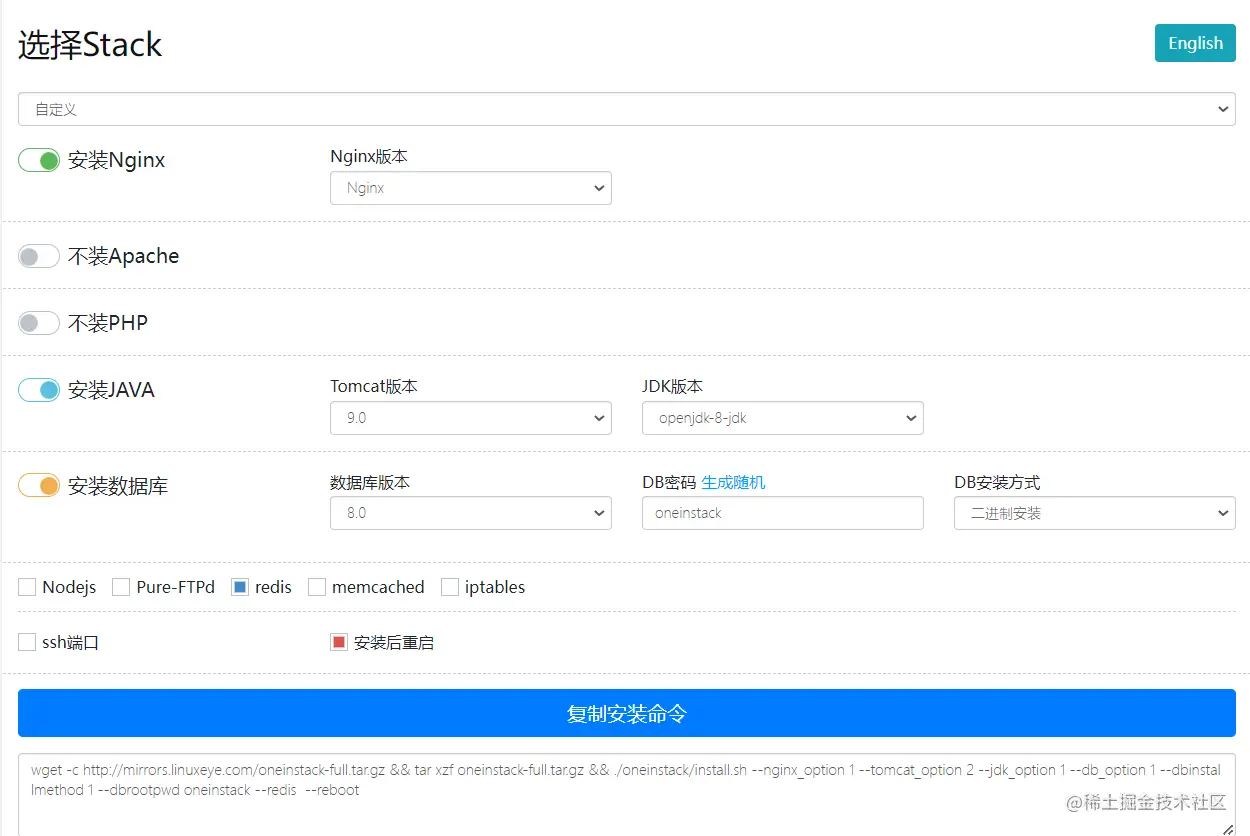Viewport: 1250px width, 836px height.
Task: Check the iptables checkbox
Action: [x=450, y=587]
